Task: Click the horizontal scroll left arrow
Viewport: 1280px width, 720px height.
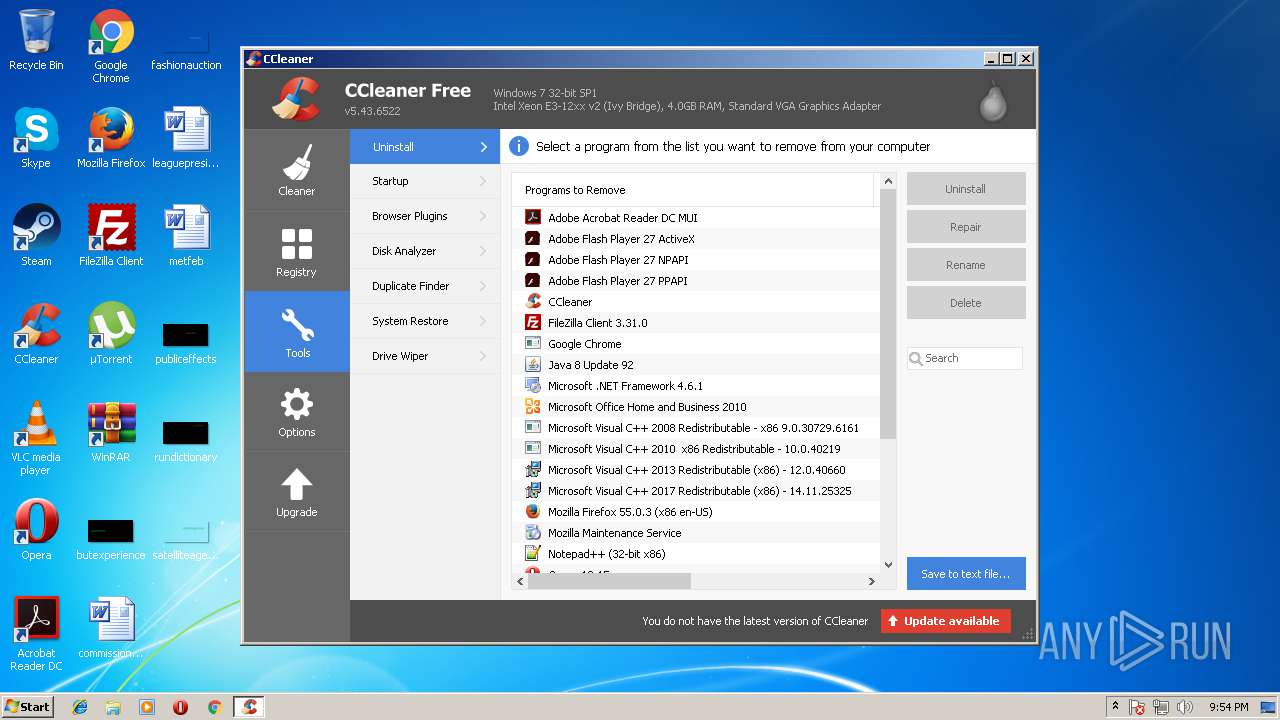Action: [520, 581]
